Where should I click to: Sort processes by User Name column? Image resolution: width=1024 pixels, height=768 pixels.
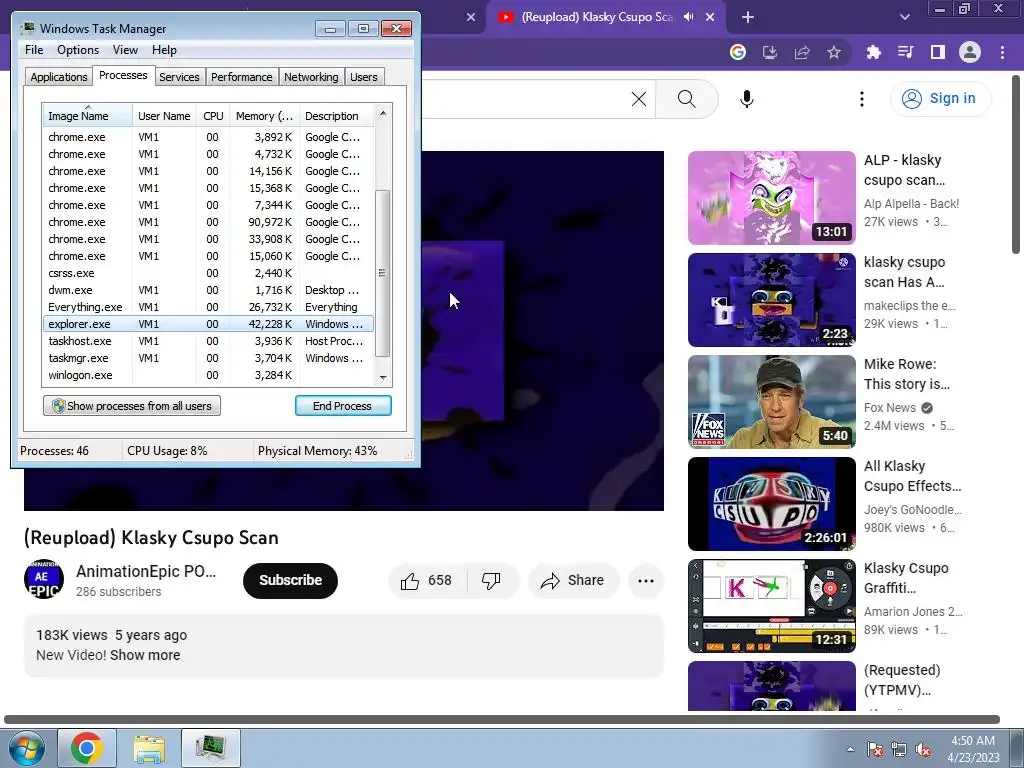click(164, 116)
